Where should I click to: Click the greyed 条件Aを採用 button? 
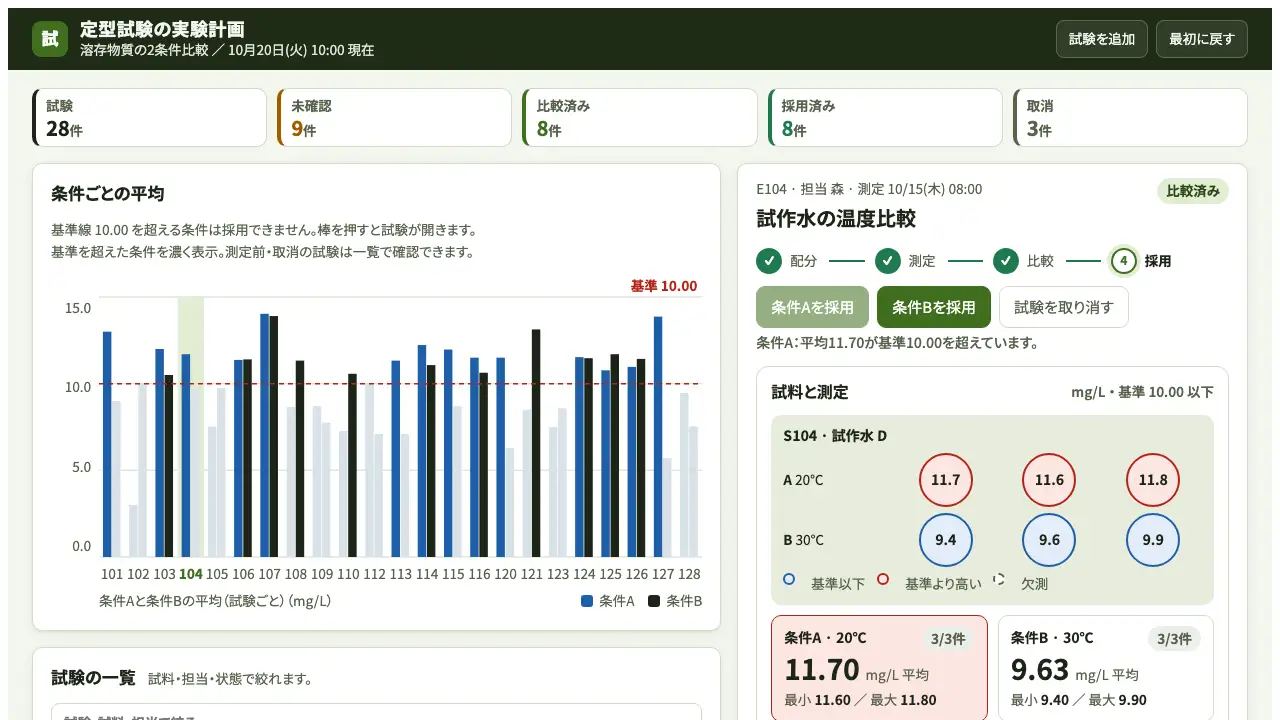812,307
